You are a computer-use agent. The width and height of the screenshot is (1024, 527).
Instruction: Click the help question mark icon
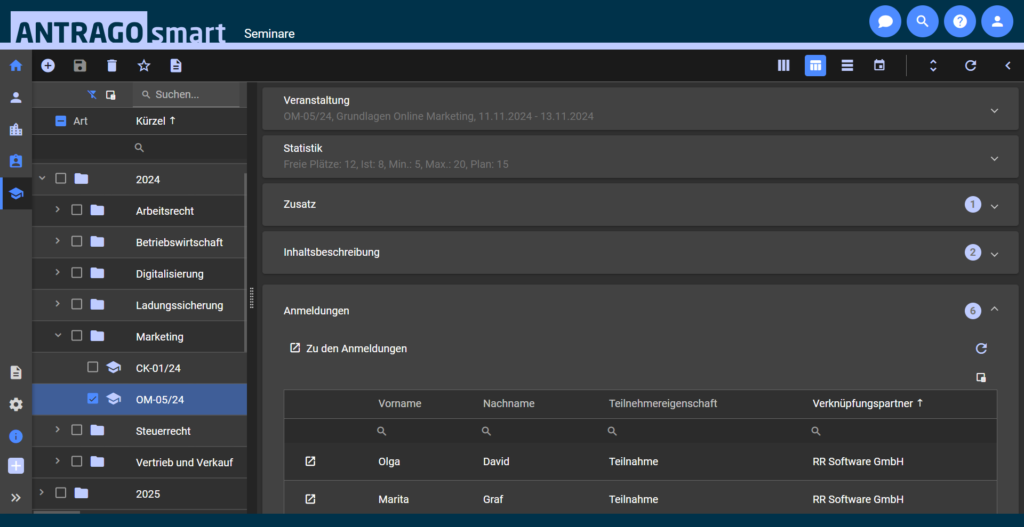tap(959, 20)
